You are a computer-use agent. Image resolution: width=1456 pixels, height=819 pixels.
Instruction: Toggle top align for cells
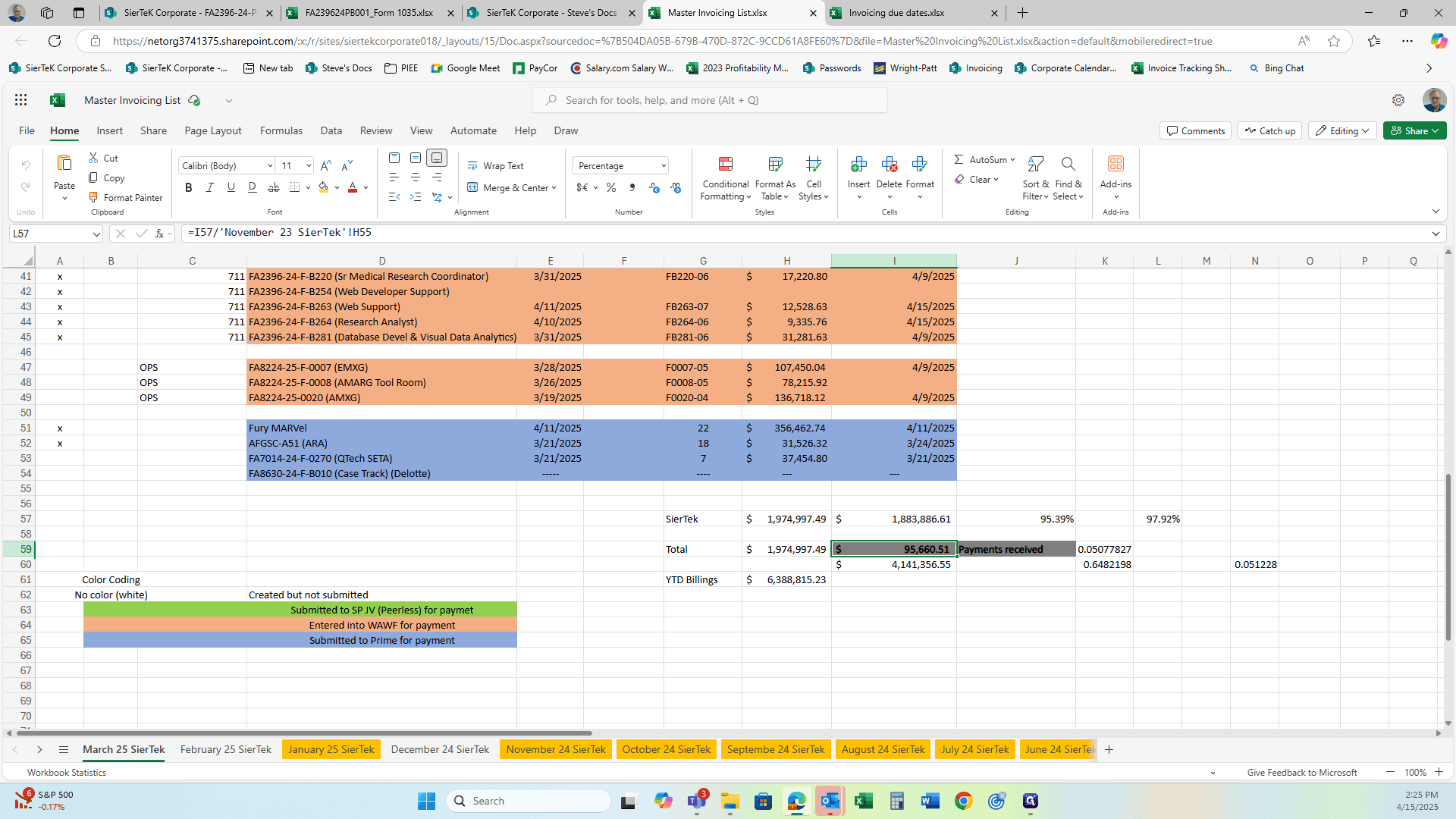pyautogui.click(x=394, y=158)
